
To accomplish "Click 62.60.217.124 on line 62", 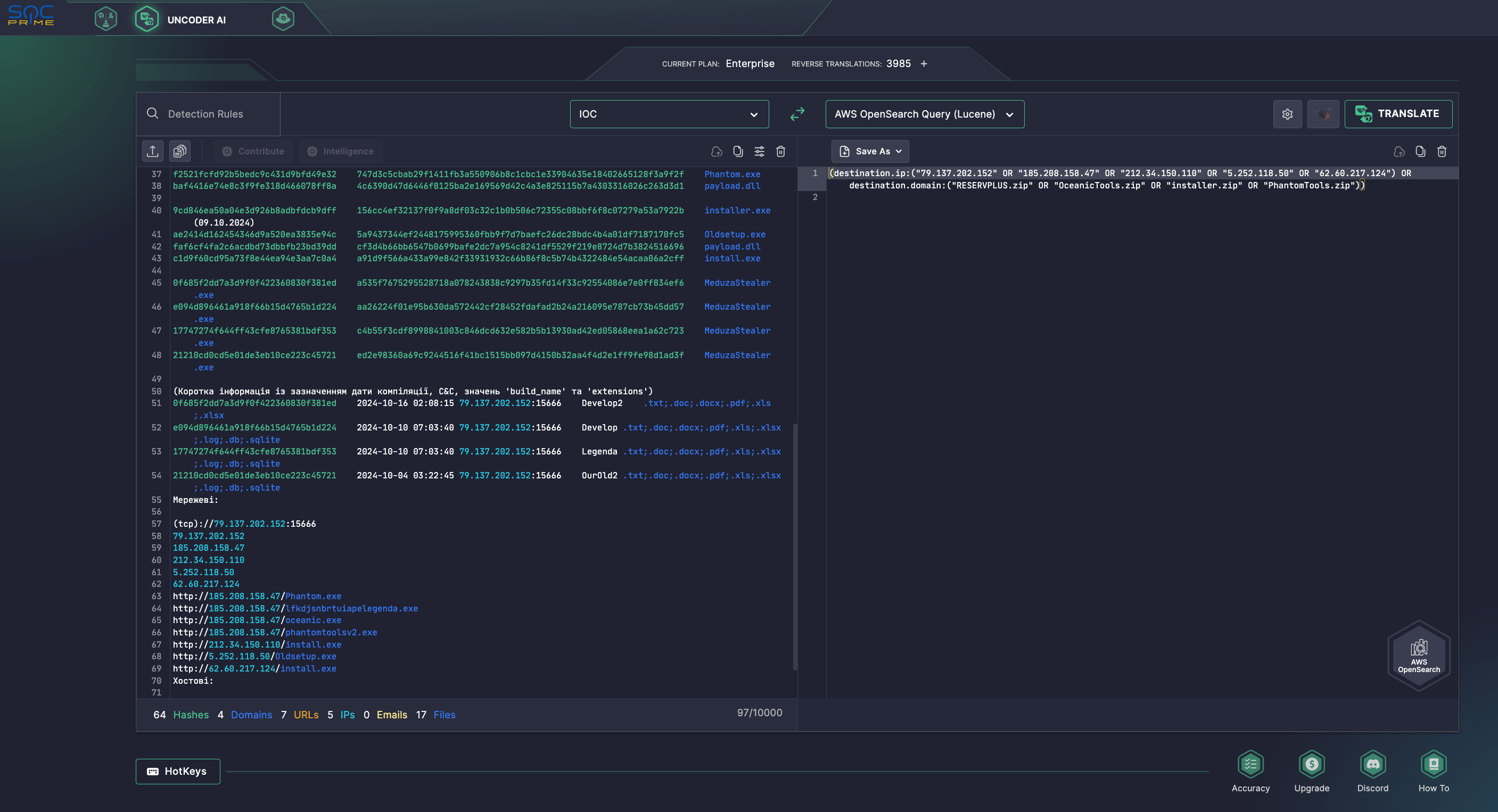I will (x=206, y=584).
